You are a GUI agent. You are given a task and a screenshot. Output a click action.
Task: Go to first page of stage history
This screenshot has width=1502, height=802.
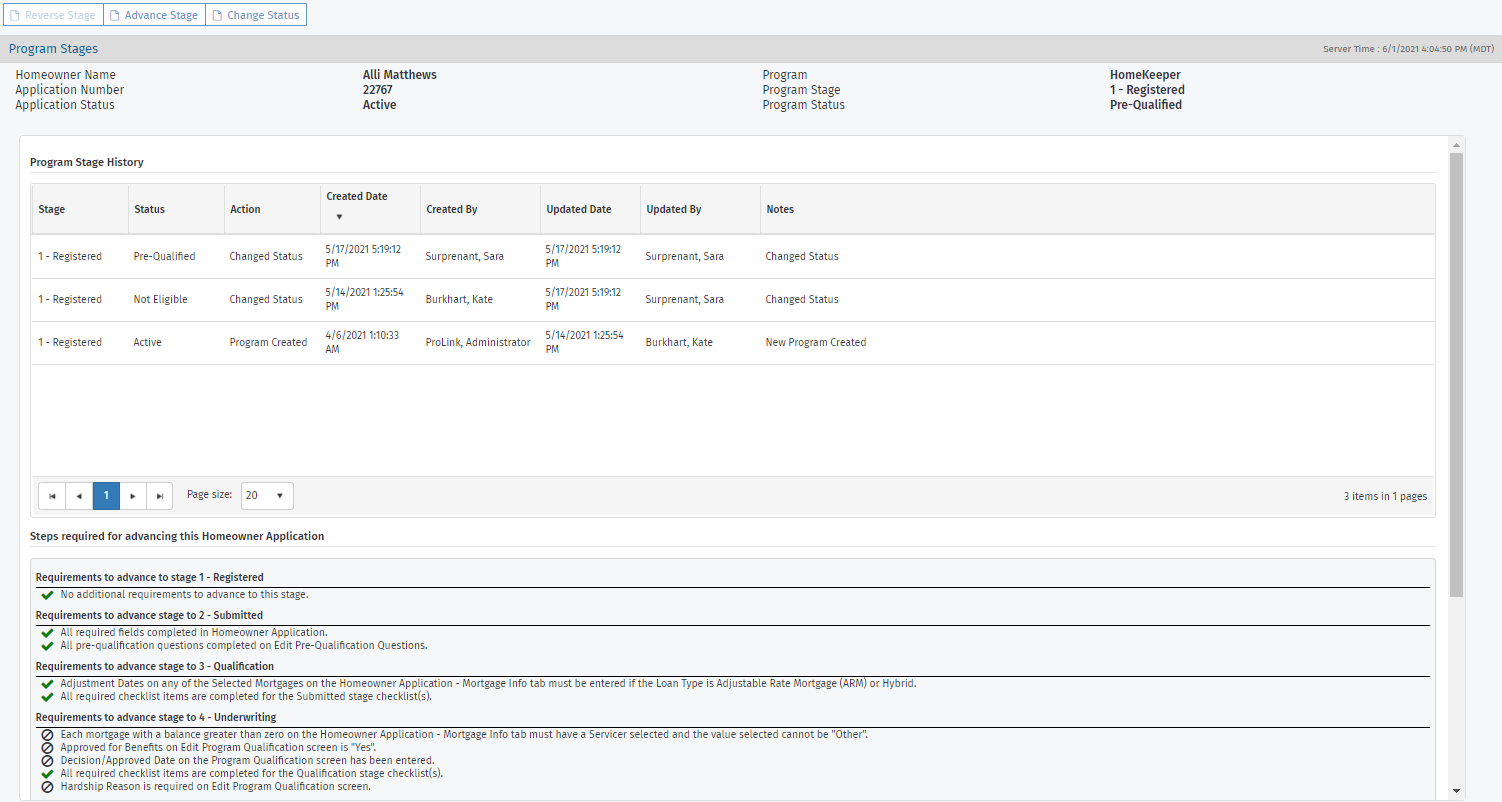click(52, 496)
